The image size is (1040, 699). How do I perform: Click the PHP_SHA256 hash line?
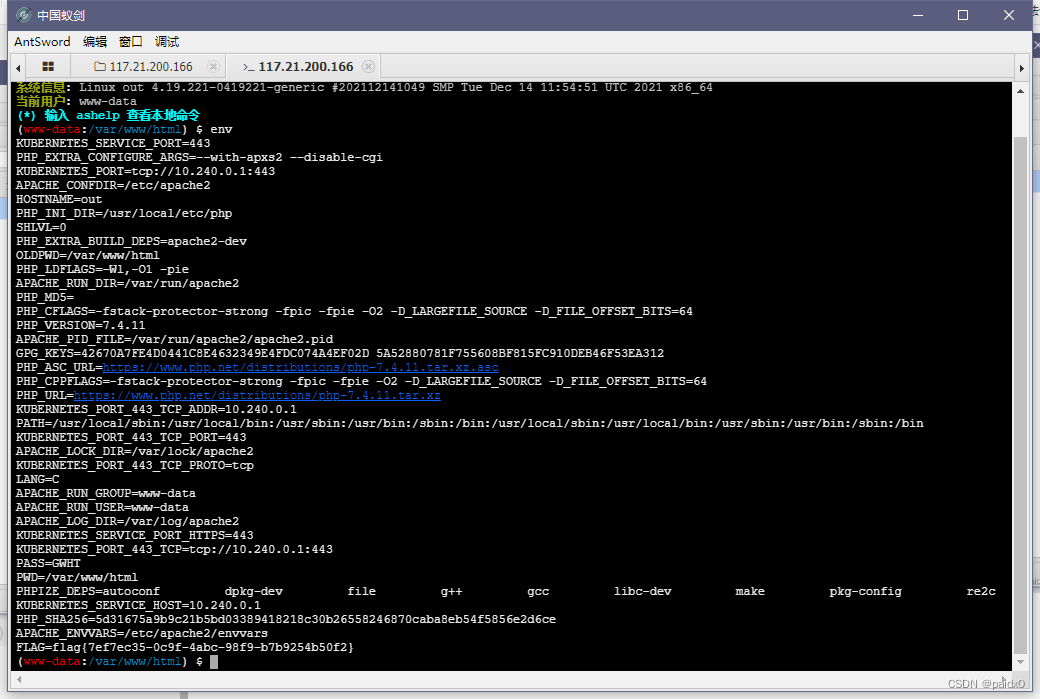click(286, 619)
